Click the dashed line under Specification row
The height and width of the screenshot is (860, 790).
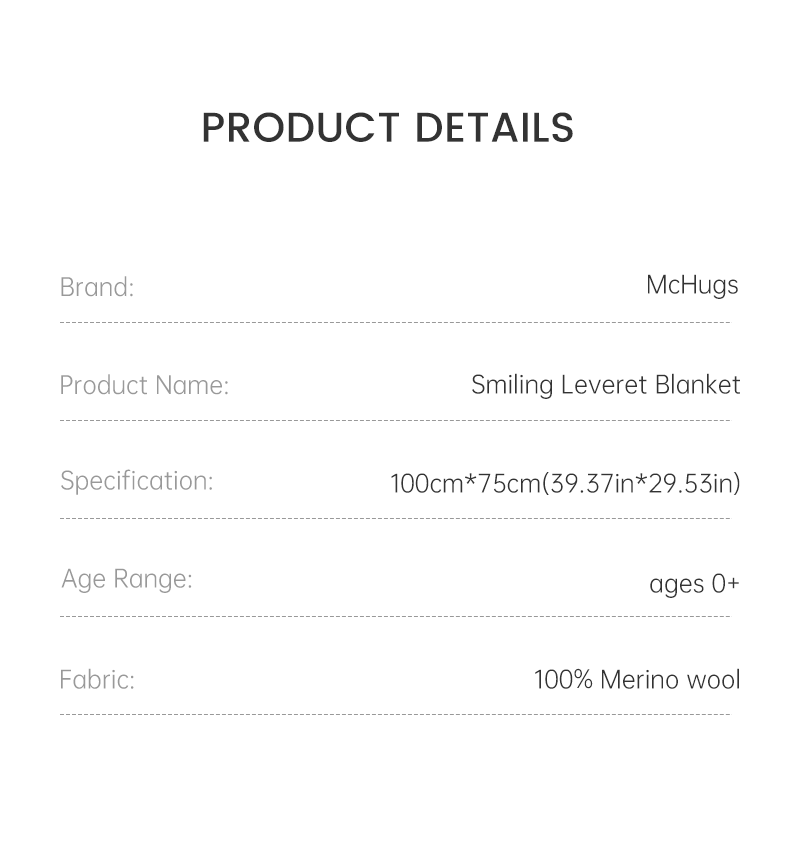[395, 519]
